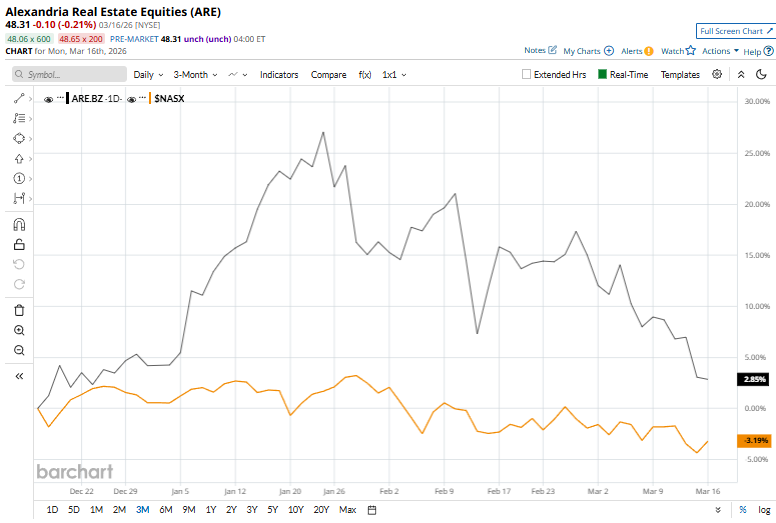This screenshot has width=776, height=523.
Task: Click the orange $NASX color marker
Action: click(149, 99)
